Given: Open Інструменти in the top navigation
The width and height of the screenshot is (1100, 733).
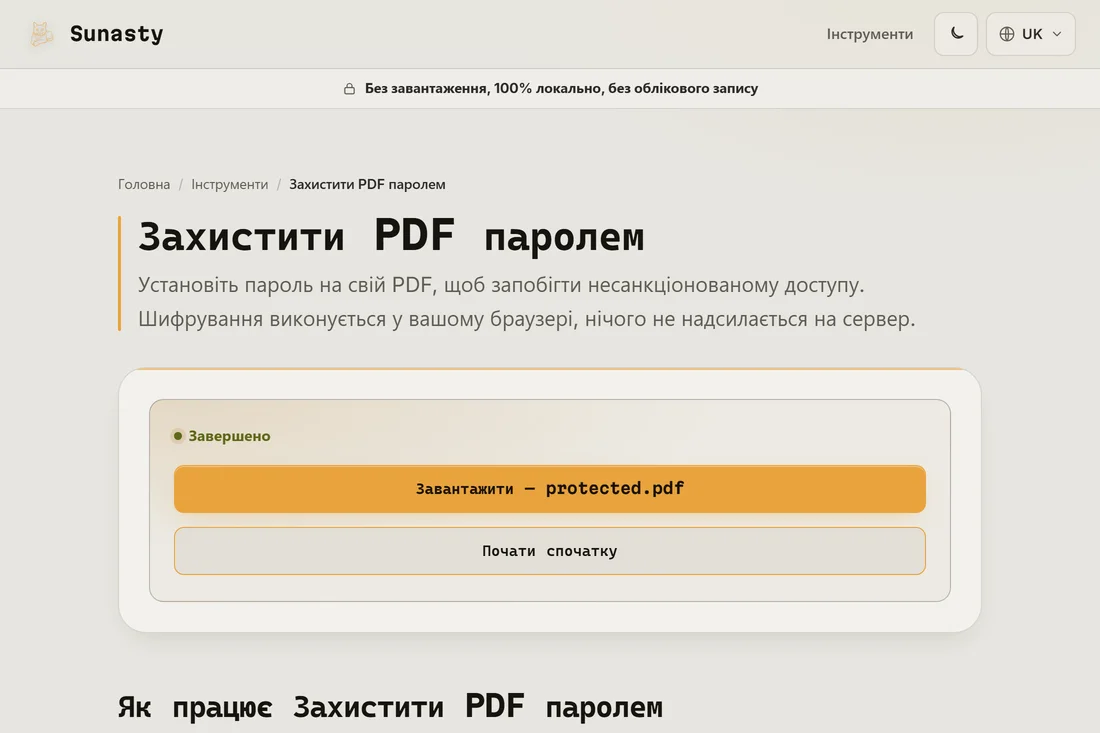Looking at the screenshot, I should (869, 34).
